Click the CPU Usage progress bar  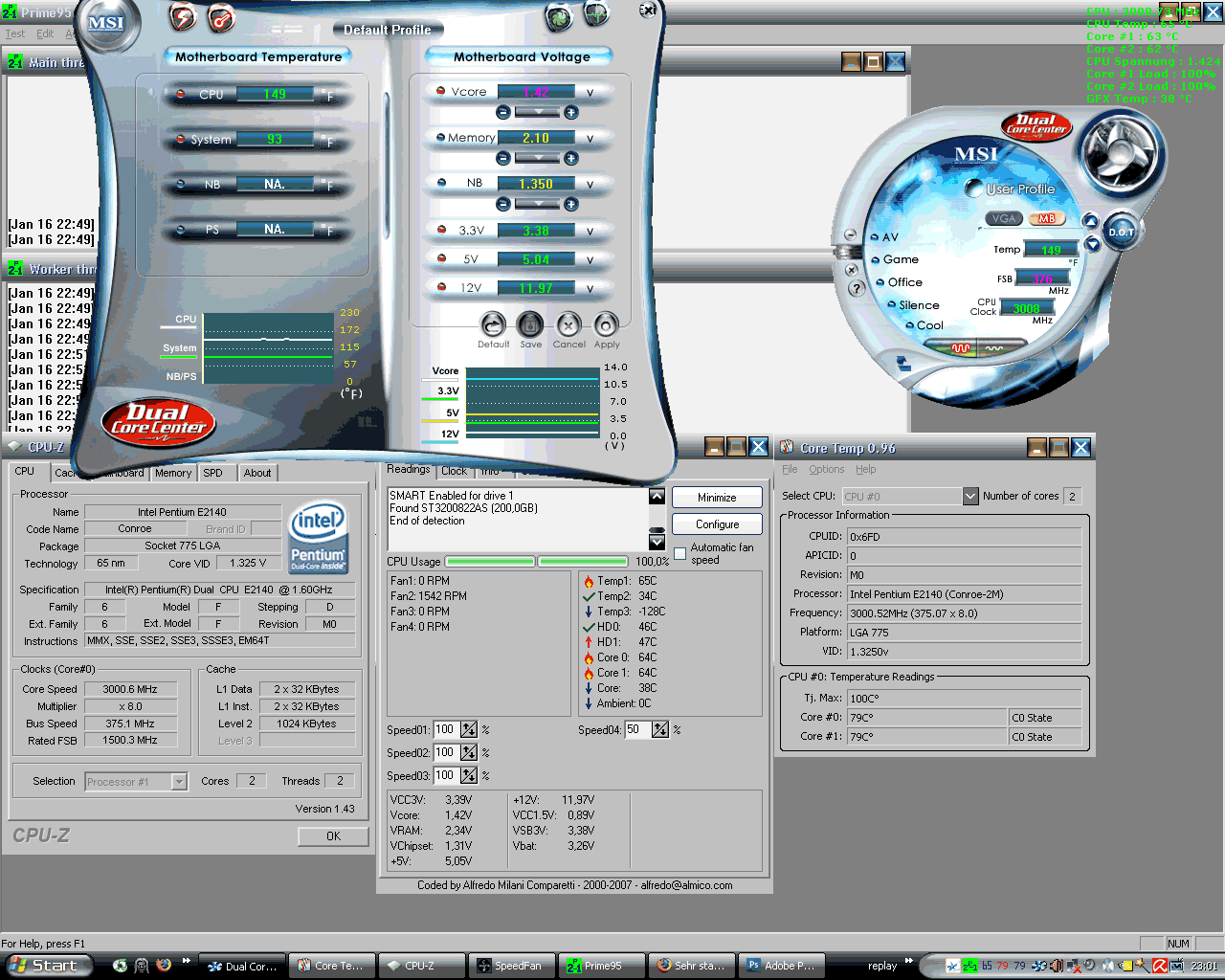pos(536,562)
